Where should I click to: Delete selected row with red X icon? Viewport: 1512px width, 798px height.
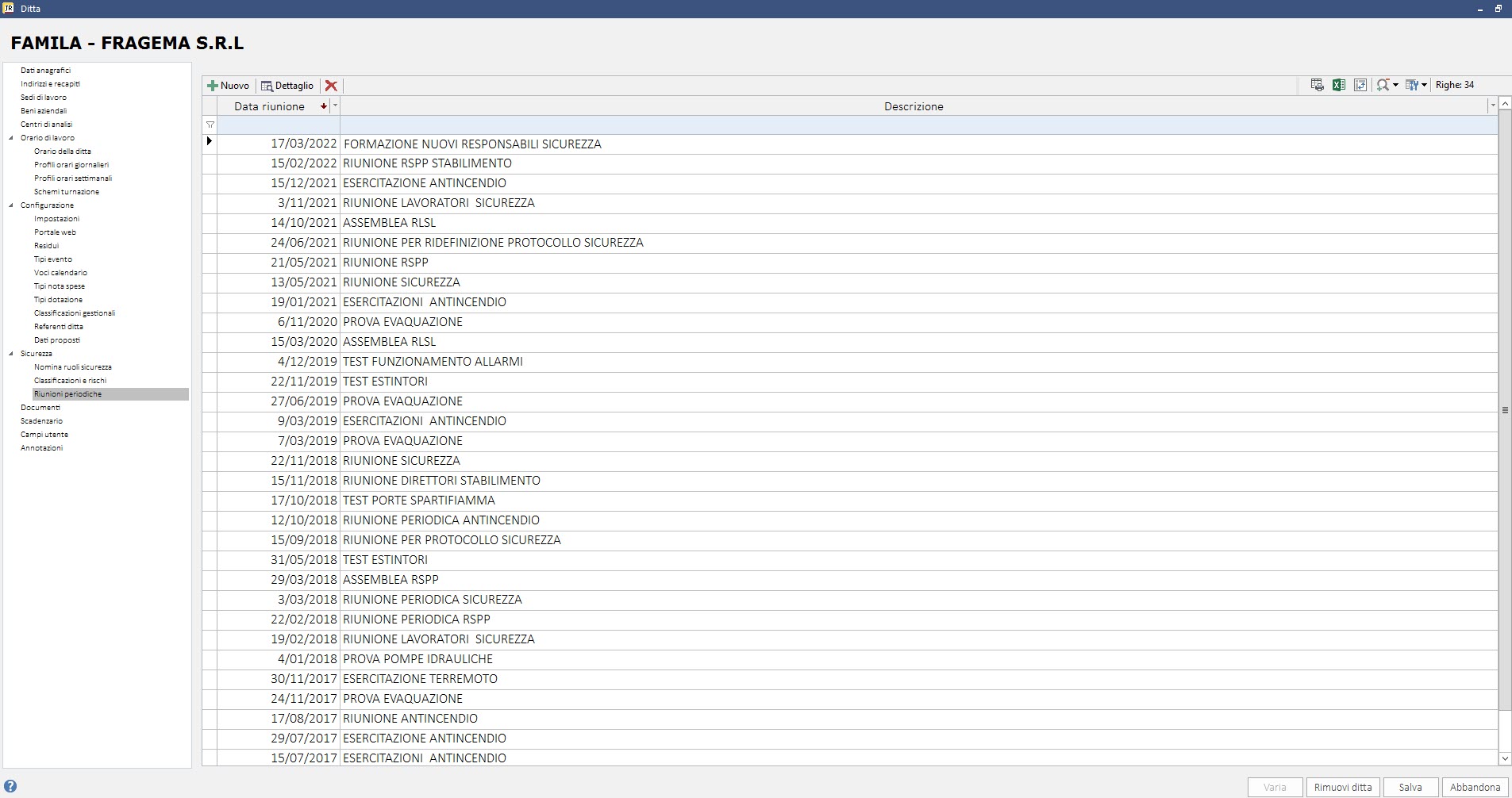331,86
